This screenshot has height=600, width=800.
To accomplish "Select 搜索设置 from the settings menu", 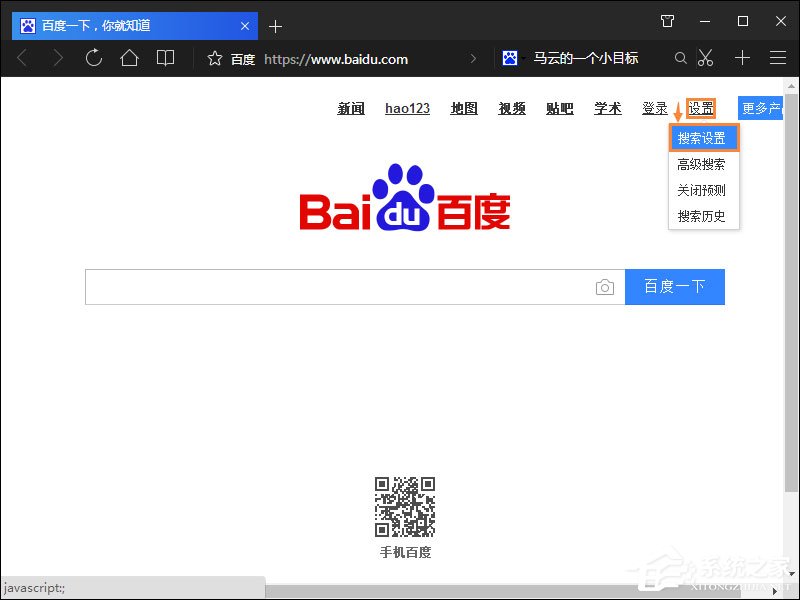I will click(703, 136).
